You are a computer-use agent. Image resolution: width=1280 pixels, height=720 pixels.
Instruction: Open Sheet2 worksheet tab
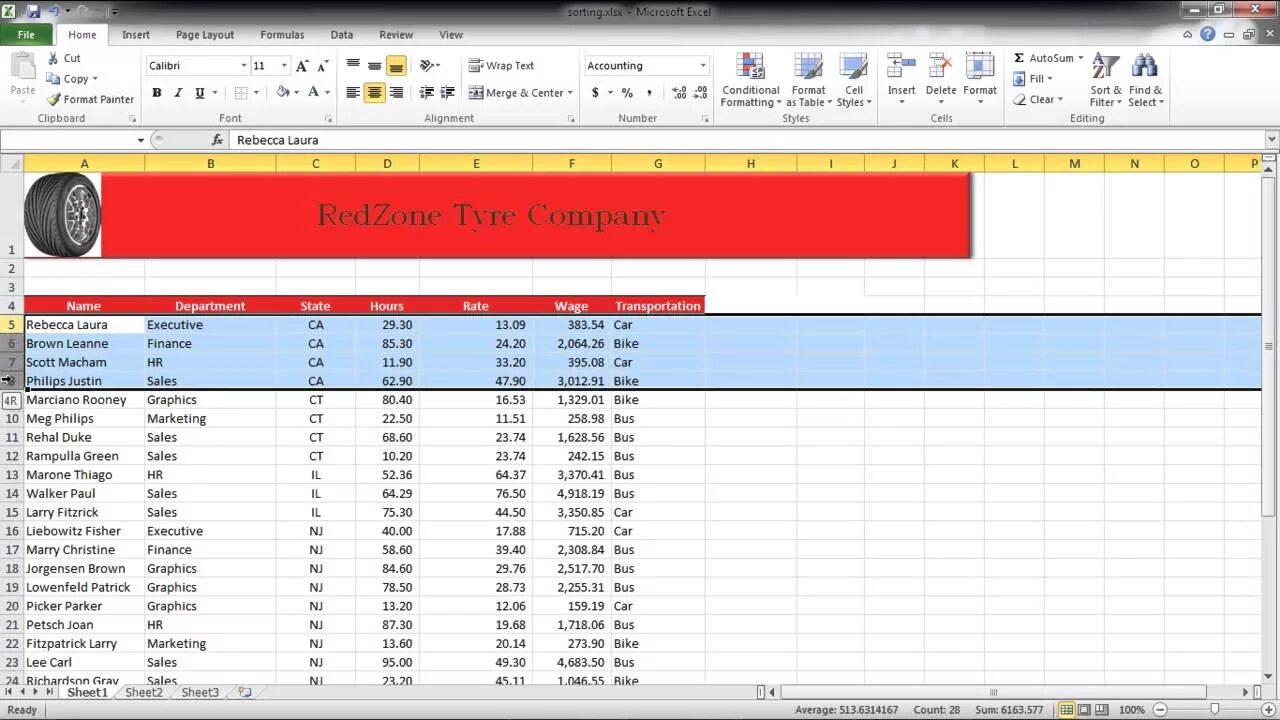point(143,692)
